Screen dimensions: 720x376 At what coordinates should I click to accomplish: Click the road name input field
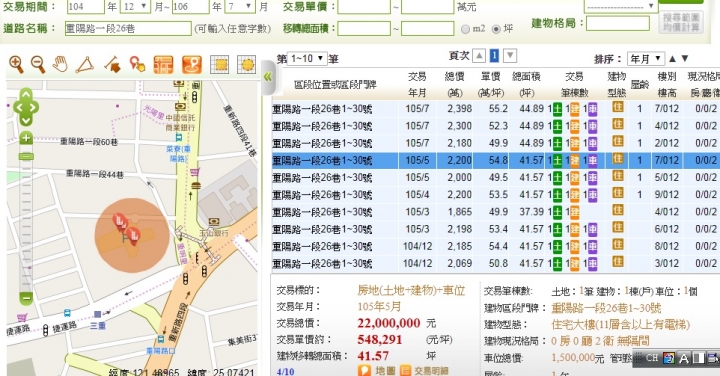pos(128,28)
